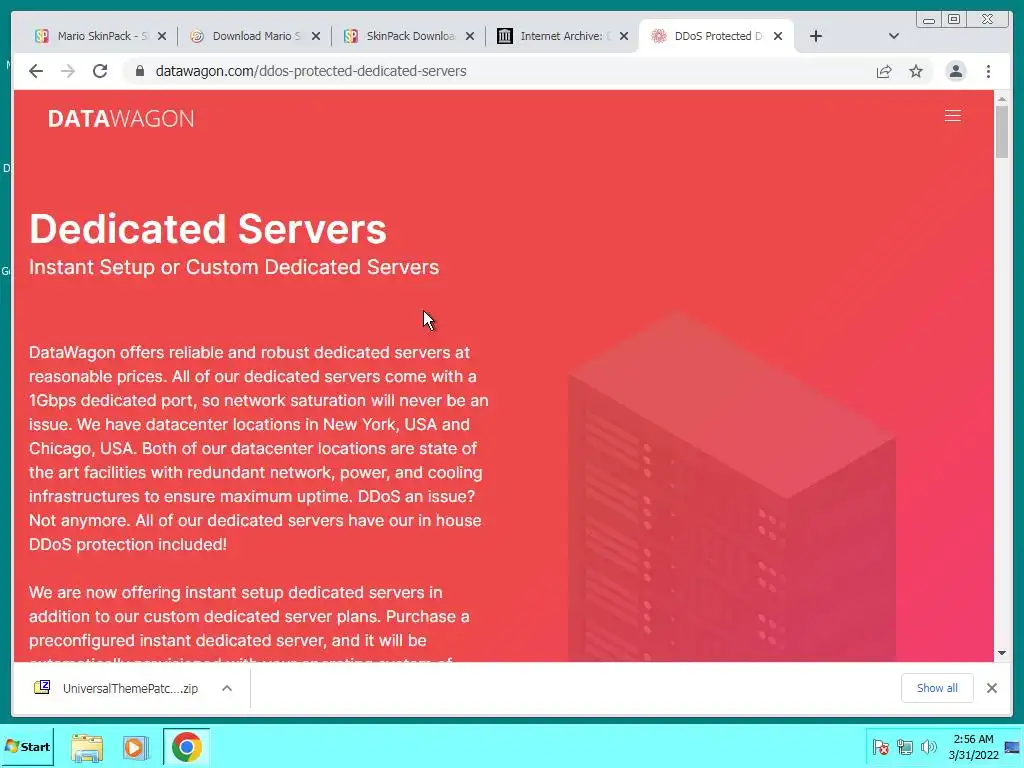Expand the tab search dropdown
The width and height of the screenshot is (1024, 768).
[894, 36]
